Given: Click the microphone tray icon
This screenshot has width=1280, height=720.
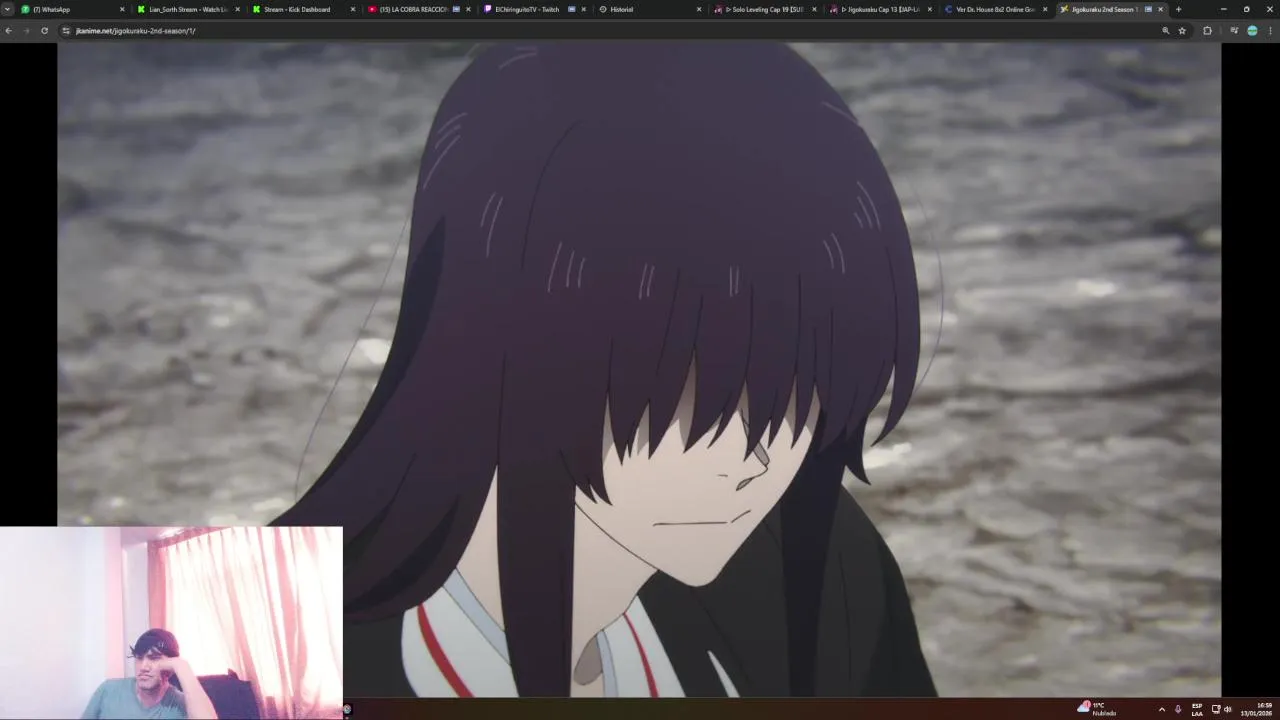Looking at the screenshot, I should click(1178, 709).
